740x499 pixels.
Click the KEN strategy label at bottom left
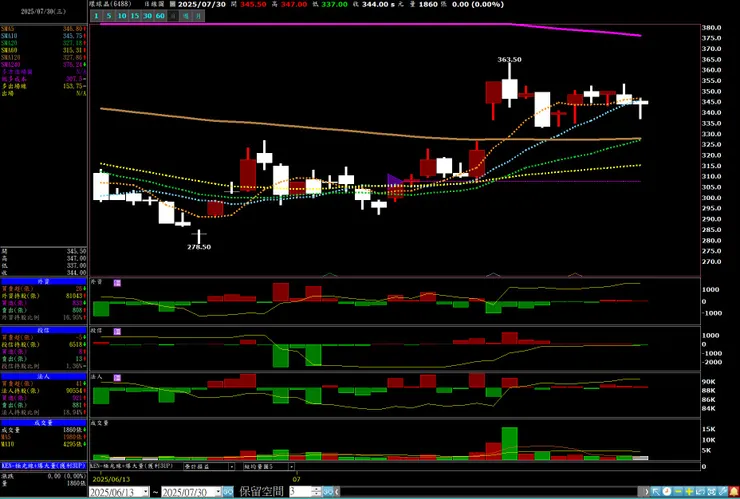click(x=43, y=465)
